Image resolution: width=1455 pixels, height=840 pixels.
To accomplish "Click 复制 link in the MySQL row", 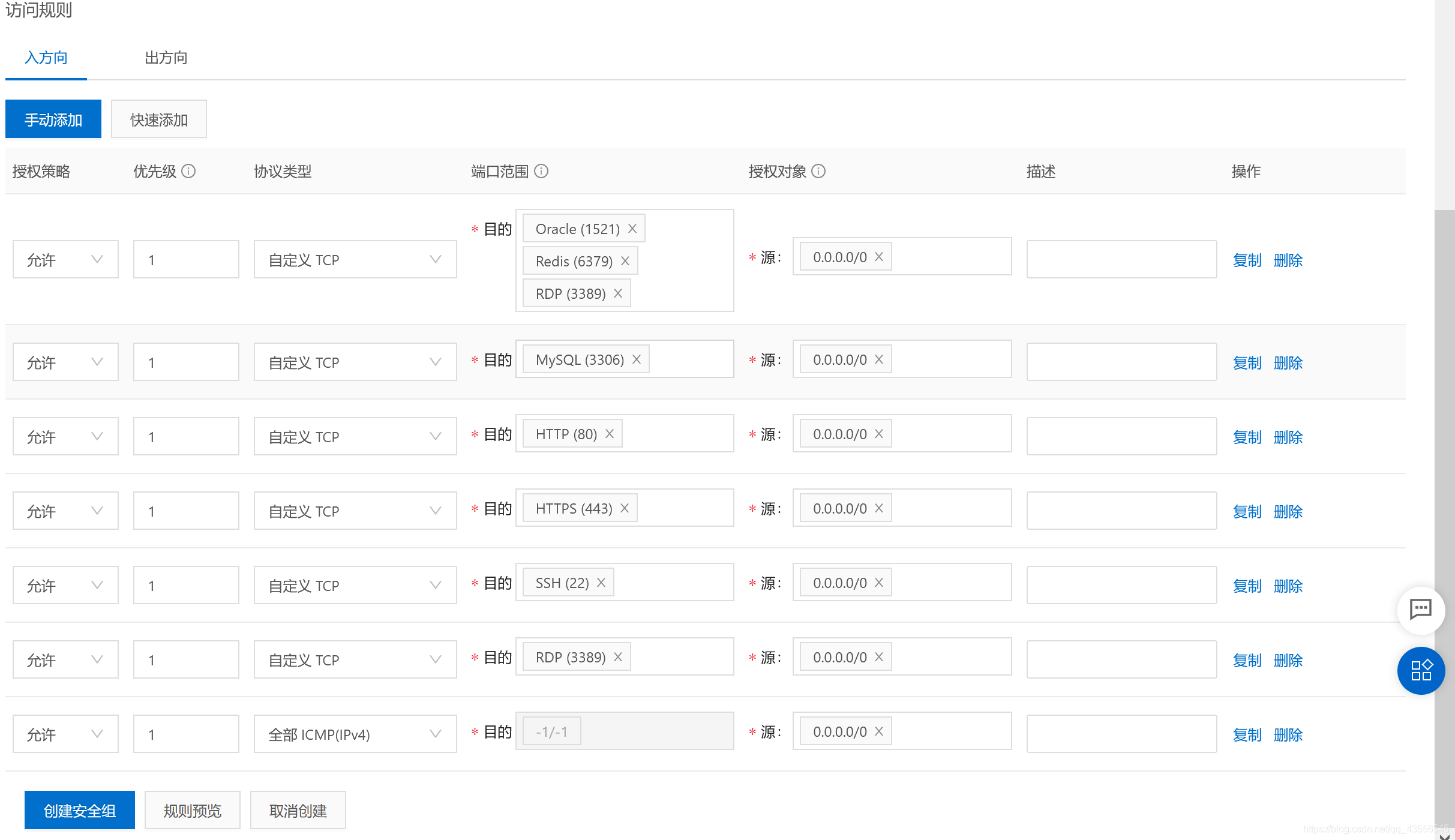I will point(1247,363).
